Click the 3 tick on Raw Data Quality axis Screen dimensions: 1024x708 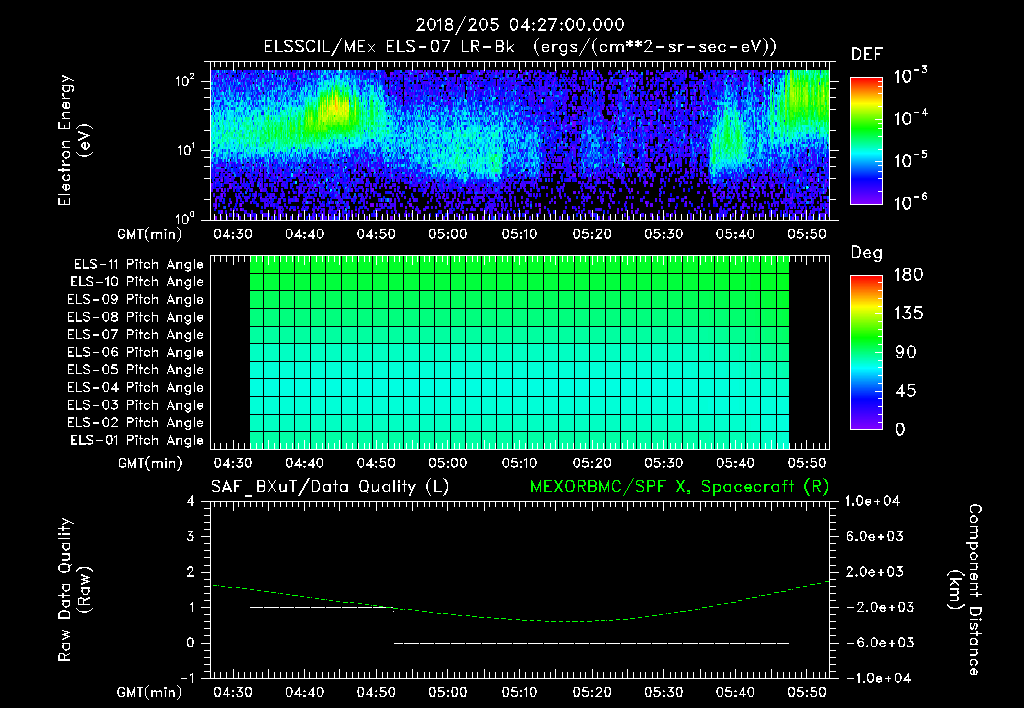[191, 536]
